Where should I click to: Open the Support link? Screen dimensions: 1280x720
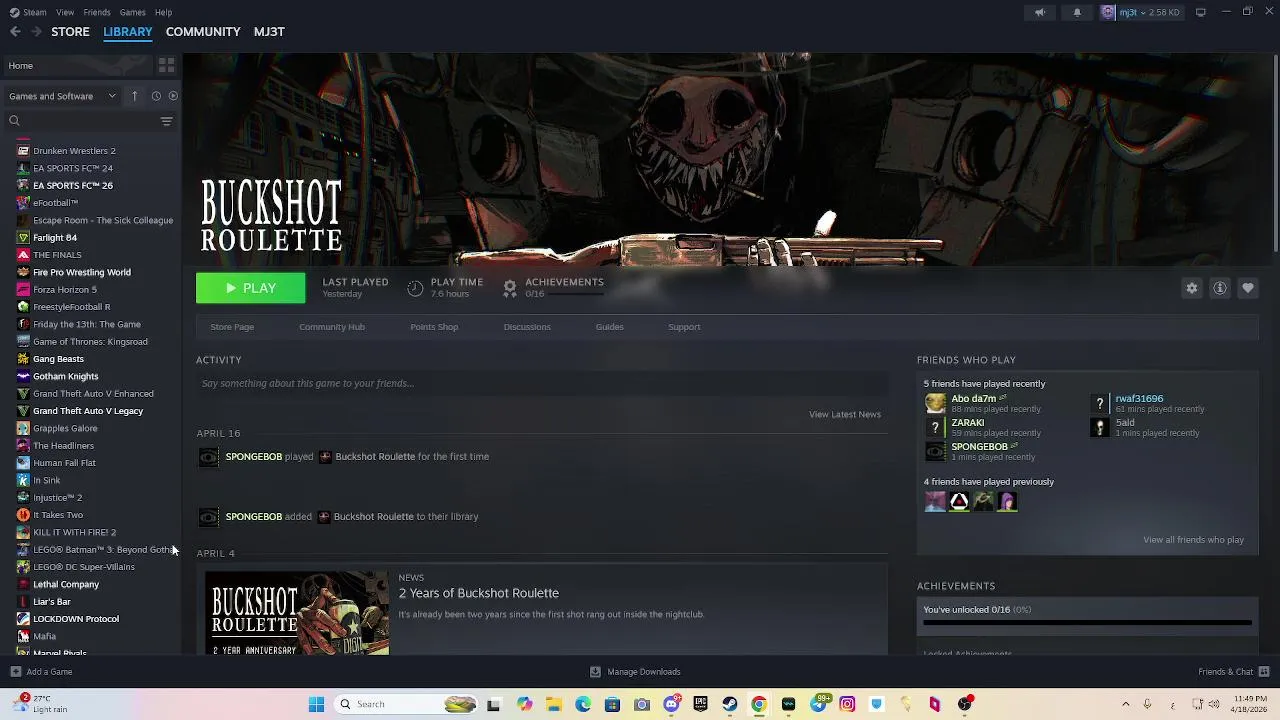tap(684, 327)
